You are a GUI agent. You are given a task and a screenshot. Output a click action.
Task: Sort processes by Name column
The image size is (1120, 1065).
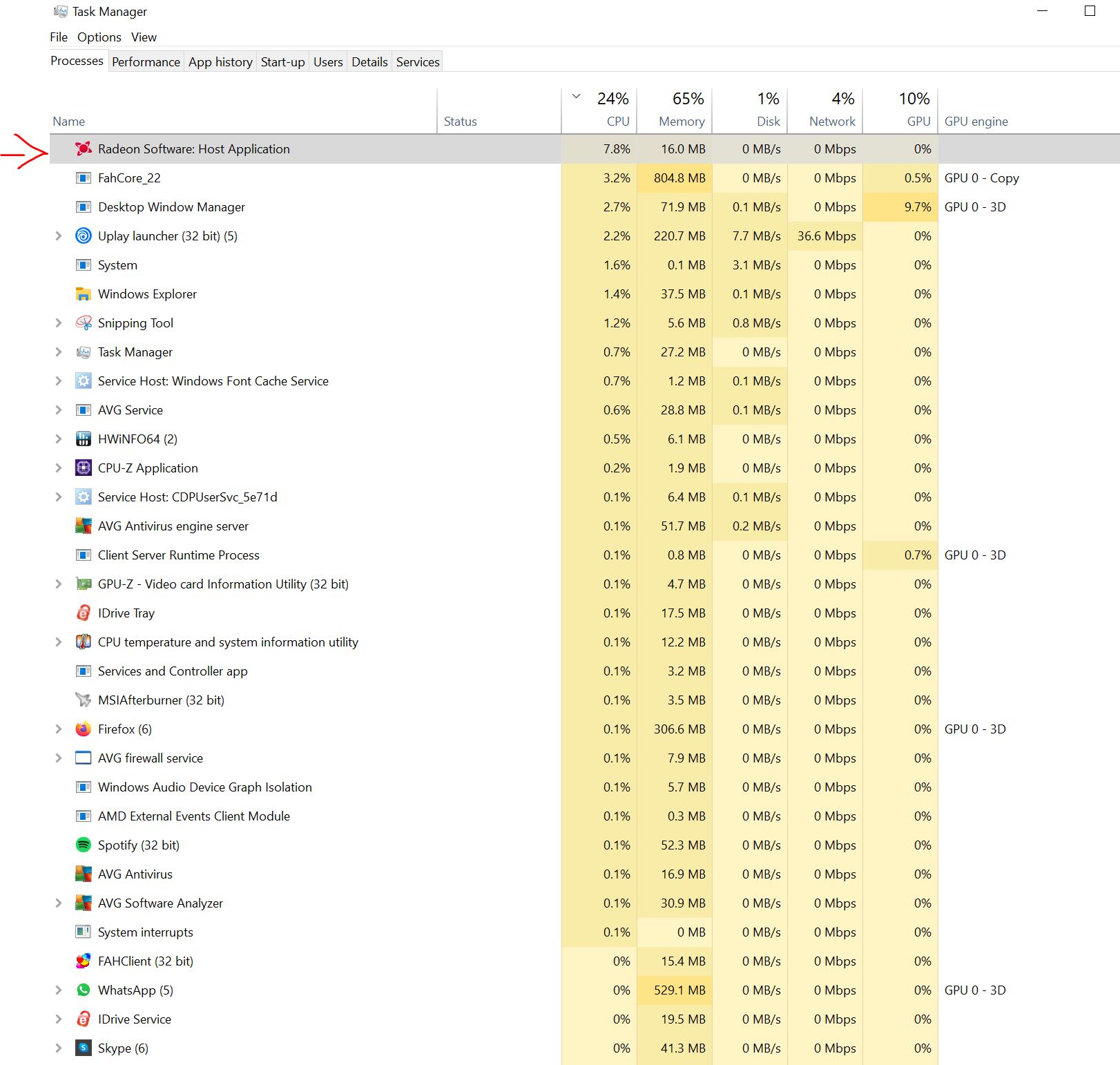coord(243,111)
